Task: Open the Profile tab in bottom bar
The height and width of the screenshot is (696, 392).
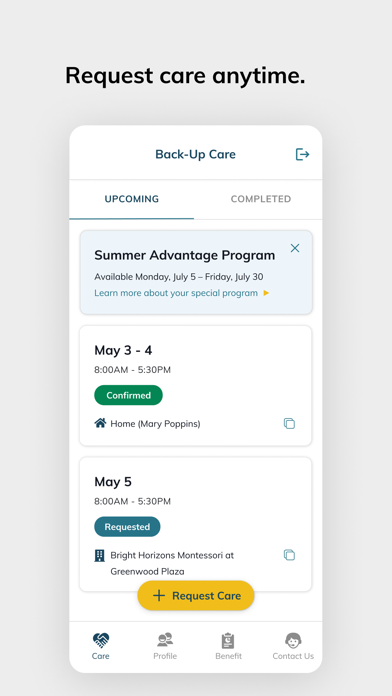Action: tap(165, 646)
